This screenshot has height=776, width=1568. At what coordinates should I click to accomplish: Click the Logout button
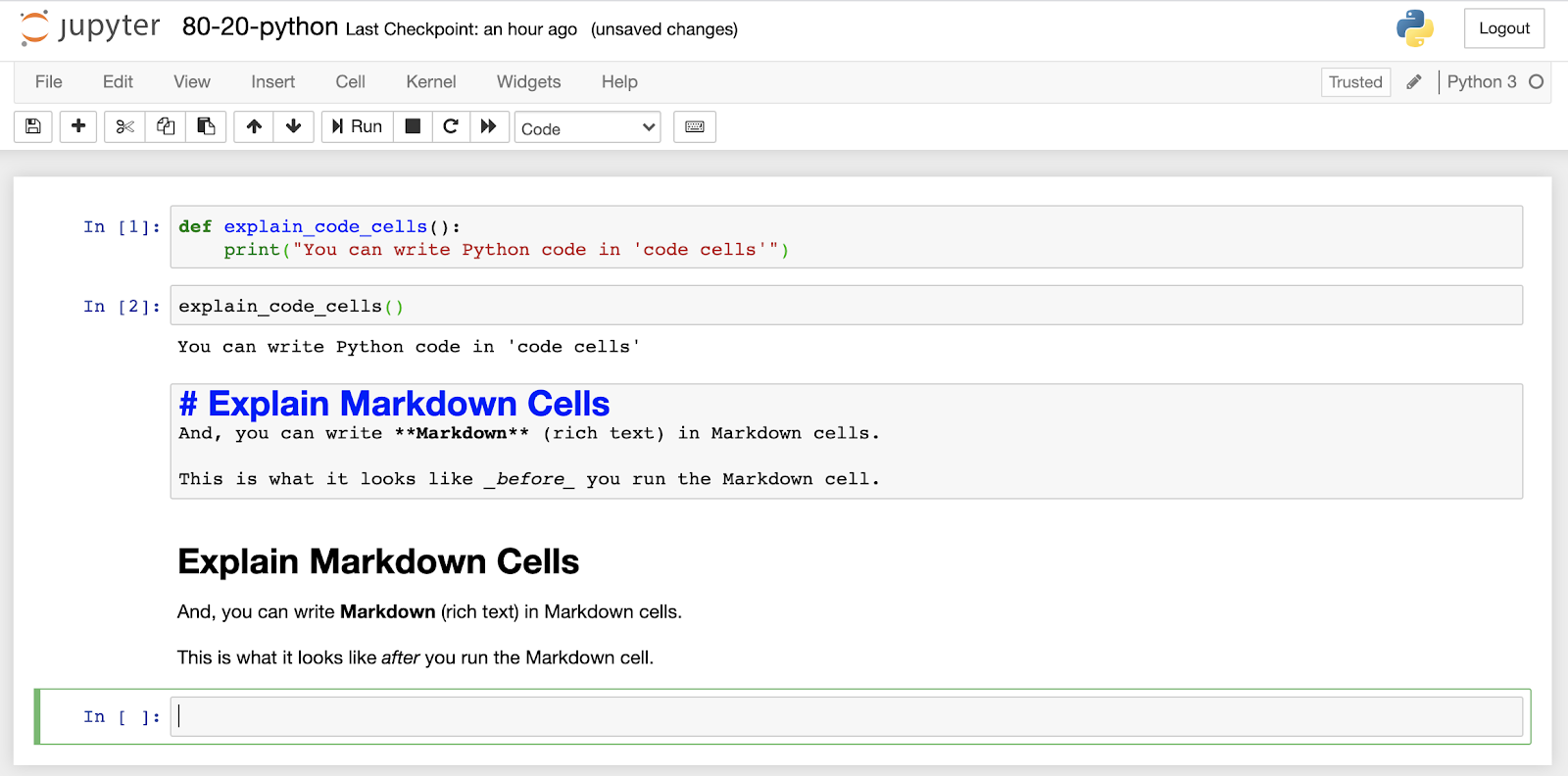tap(1504, 28)
